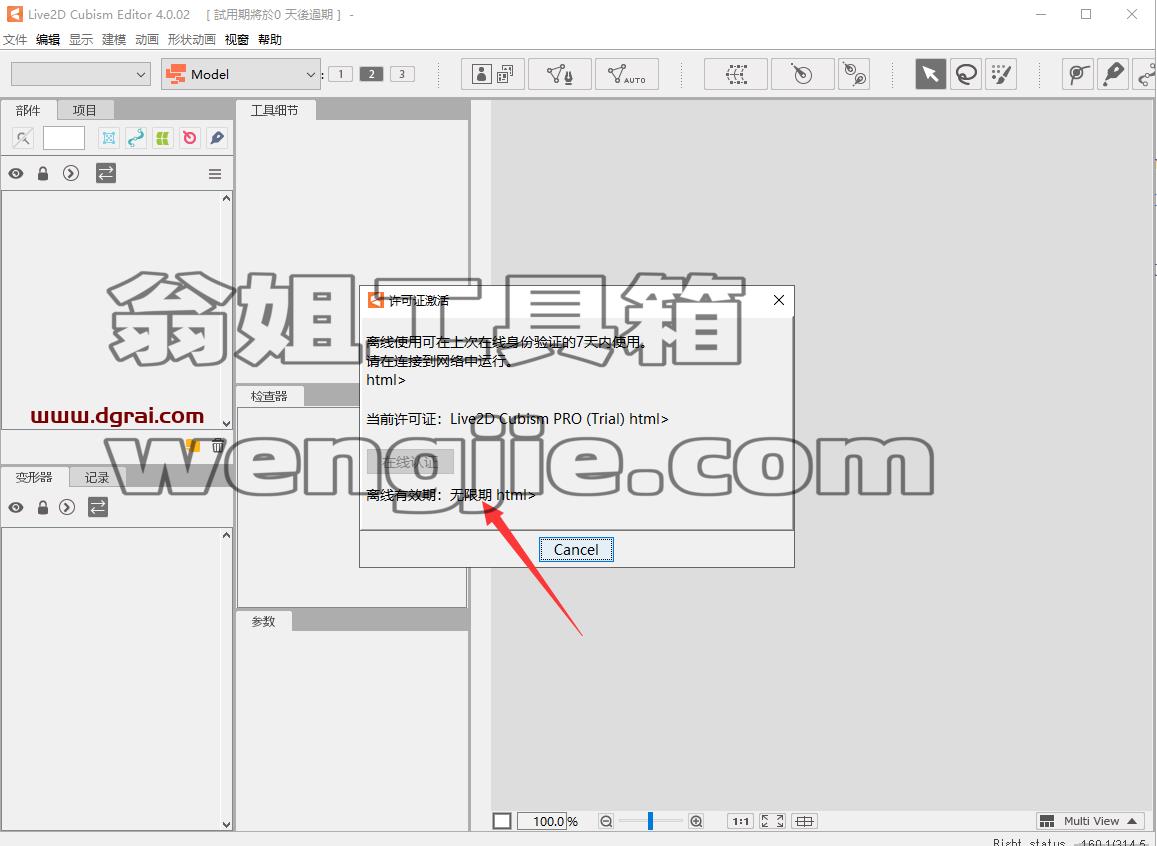Screen dimensions: 1157x846
Task: Open the 建模 menu
Action: [114, 40]
